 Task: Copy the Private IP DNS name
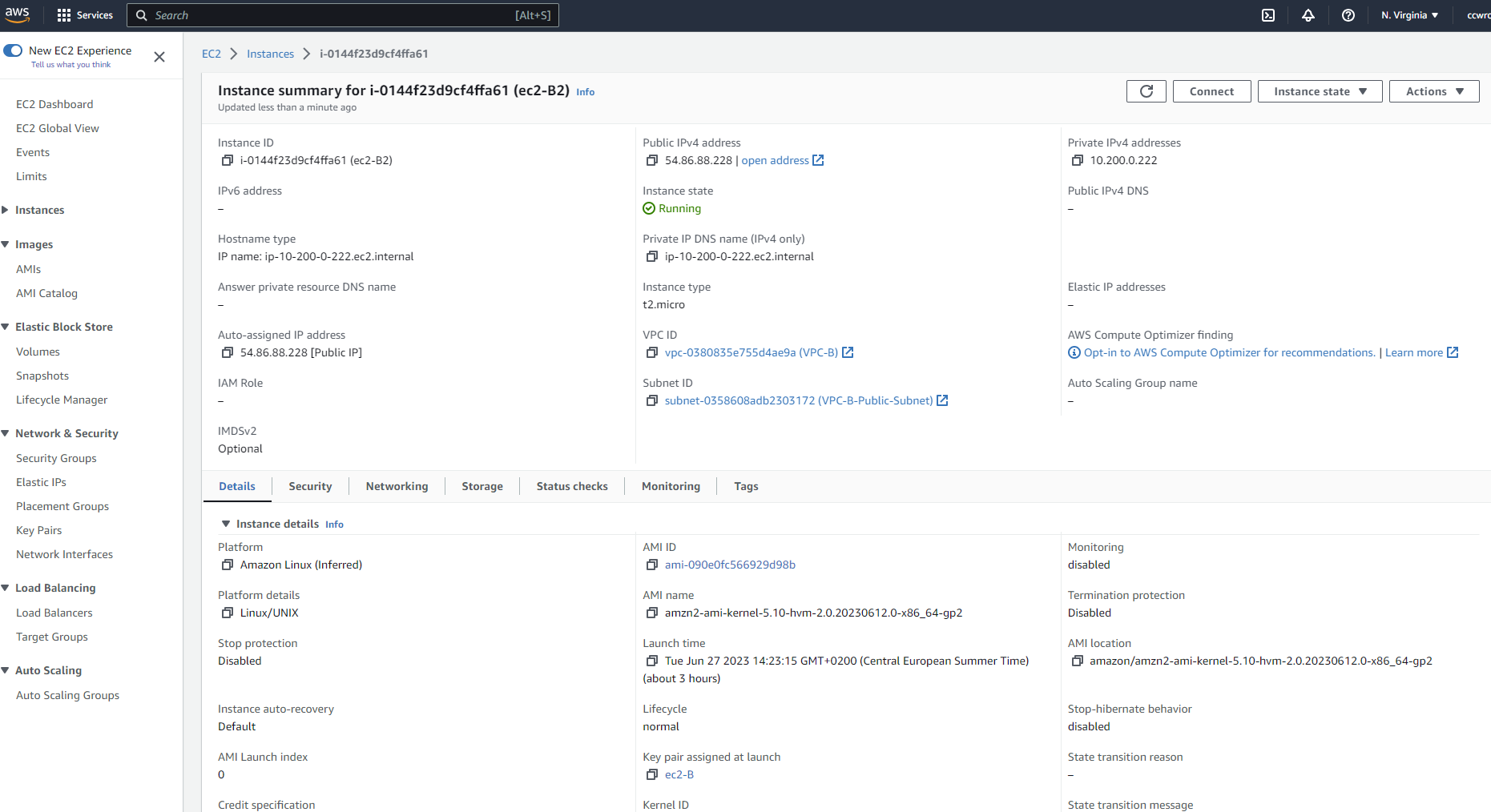point(652,257)
